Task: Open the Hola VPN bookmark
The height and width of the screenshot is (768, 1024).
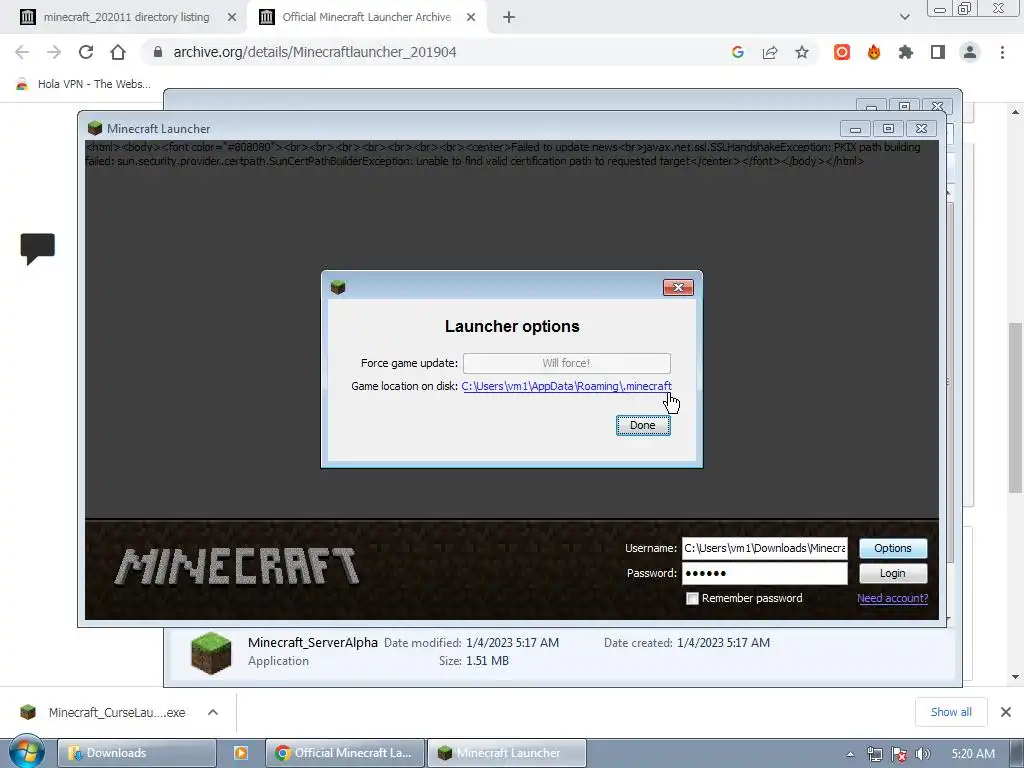Action: click(x=84, y=84)
